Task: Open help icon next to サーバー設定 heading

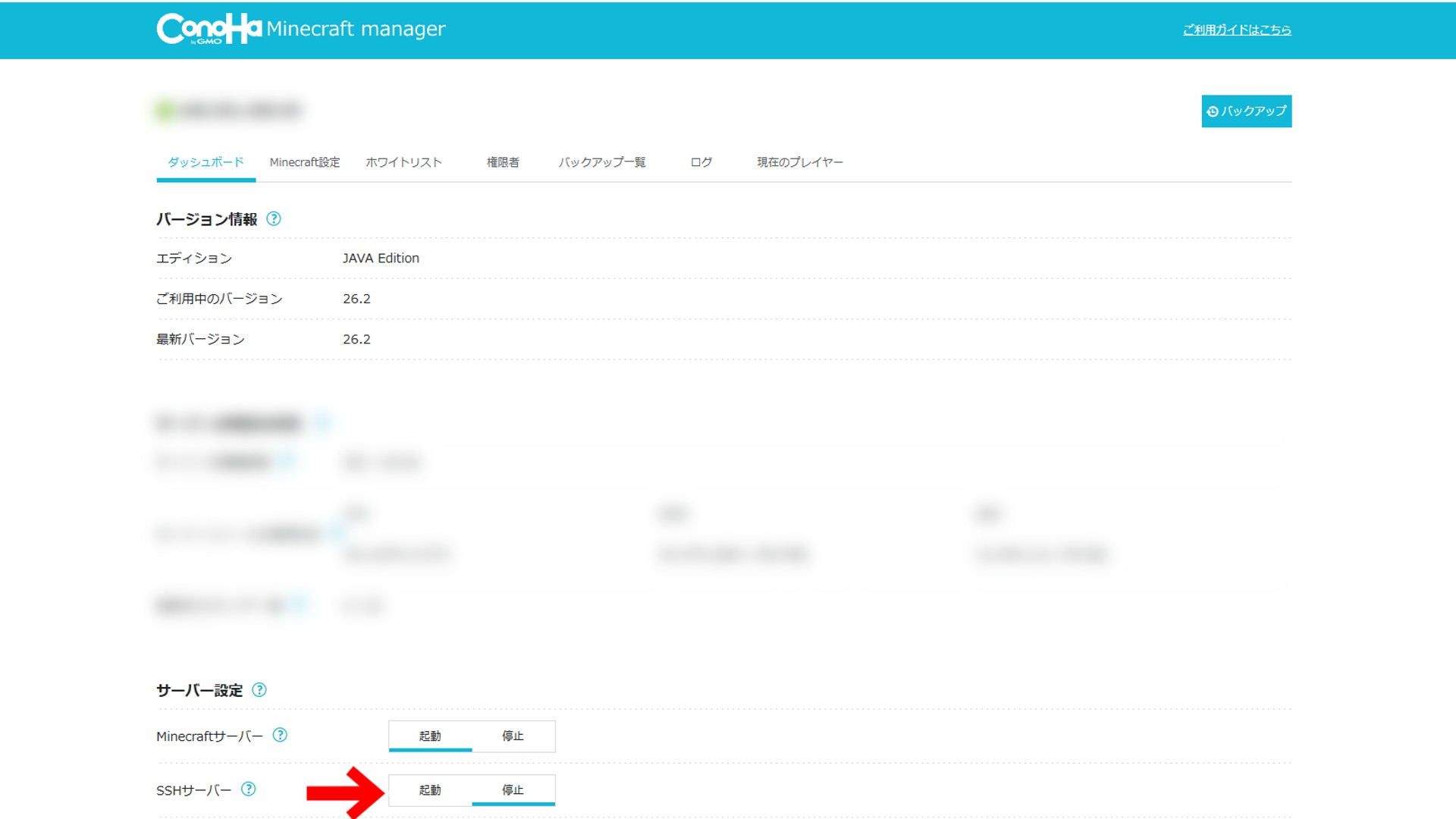Action: (259, 690)
